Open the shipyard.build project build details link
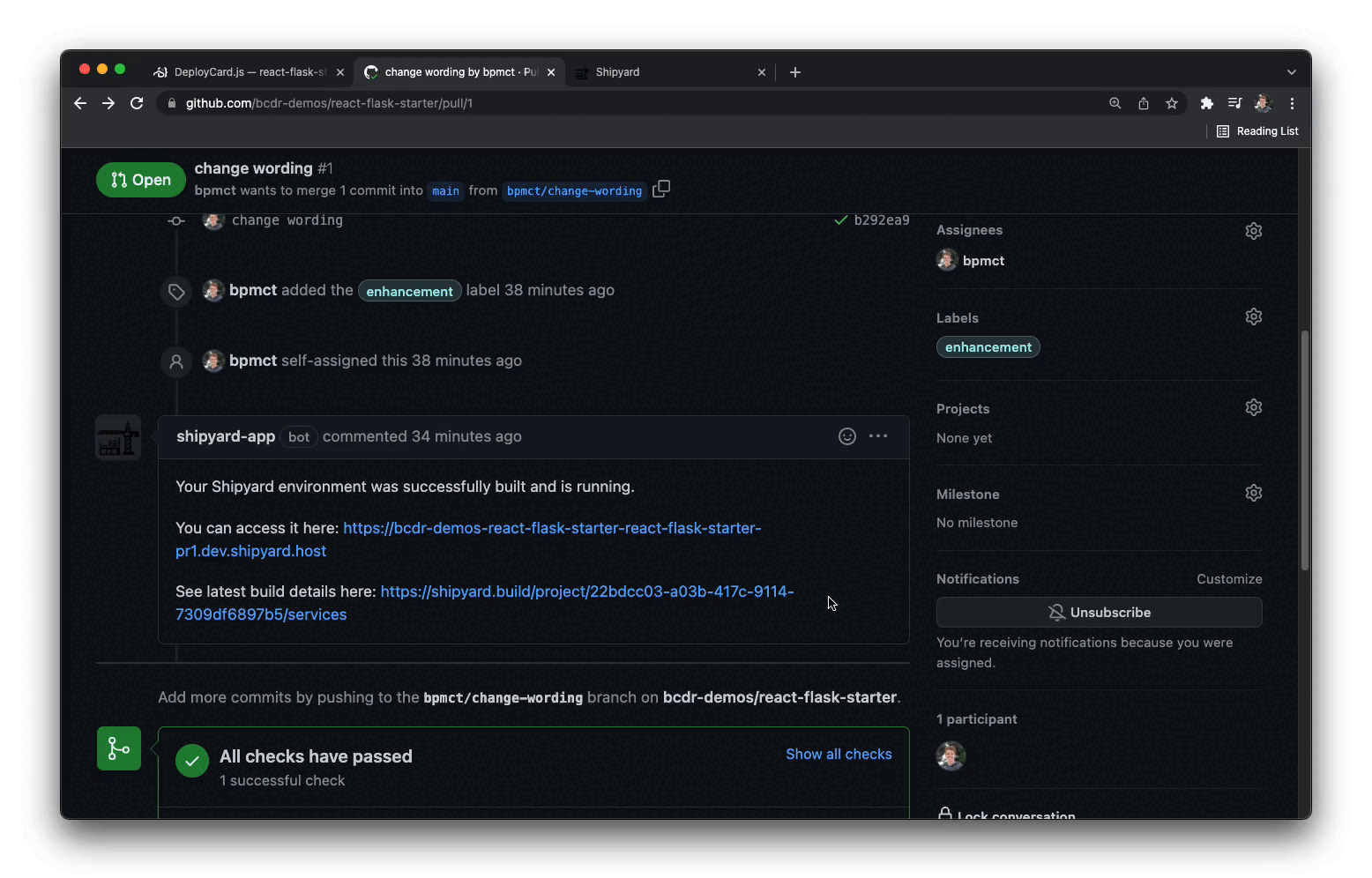 click(x=485, y=603)
